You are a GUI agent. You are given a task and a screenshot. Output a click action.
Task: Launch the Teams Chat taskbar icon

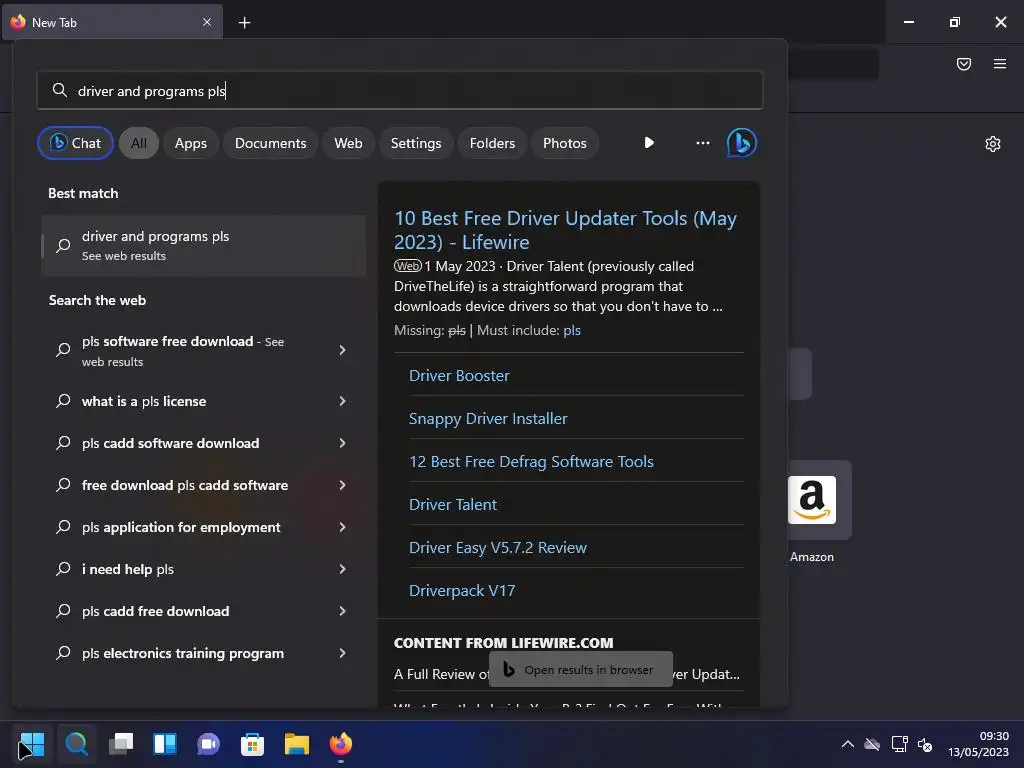[x=208, y=744]
